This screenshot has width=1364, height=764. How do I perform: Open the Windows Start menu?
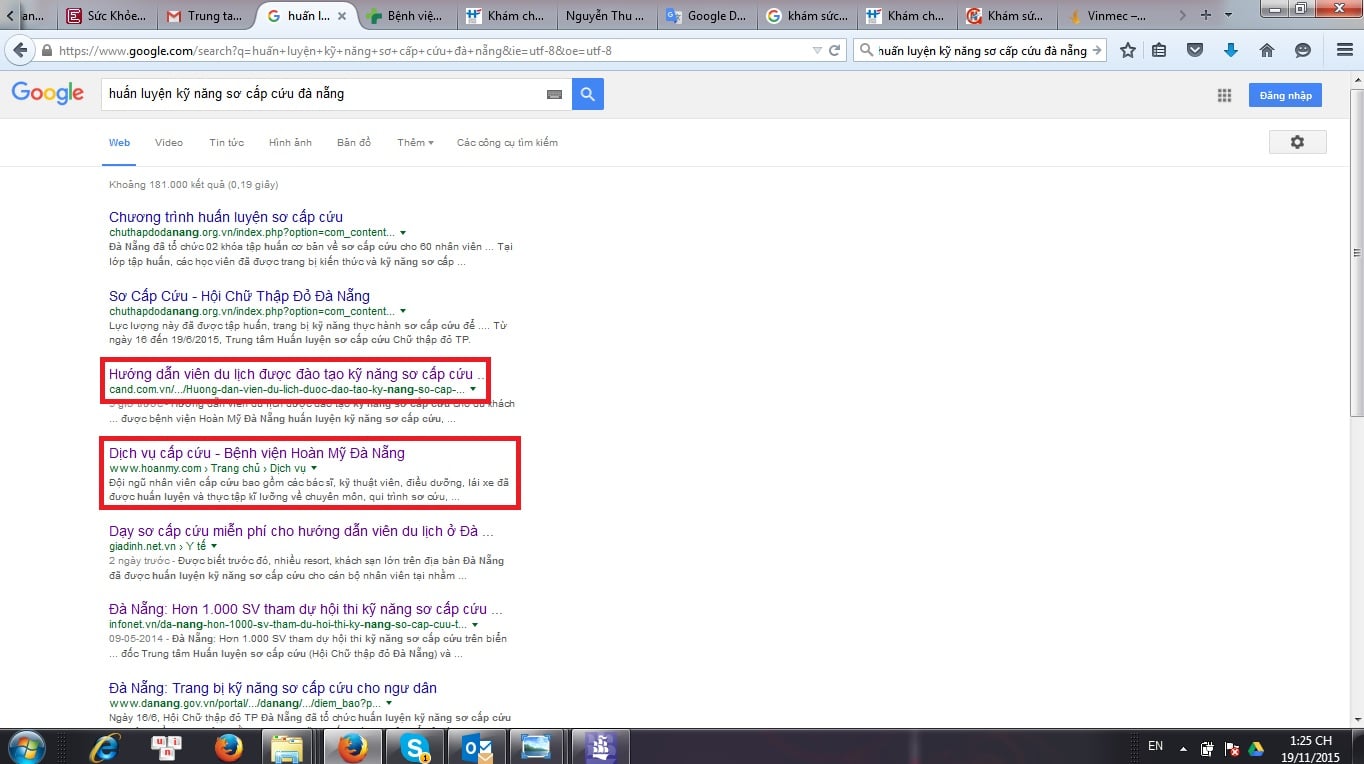pos(27,747)
